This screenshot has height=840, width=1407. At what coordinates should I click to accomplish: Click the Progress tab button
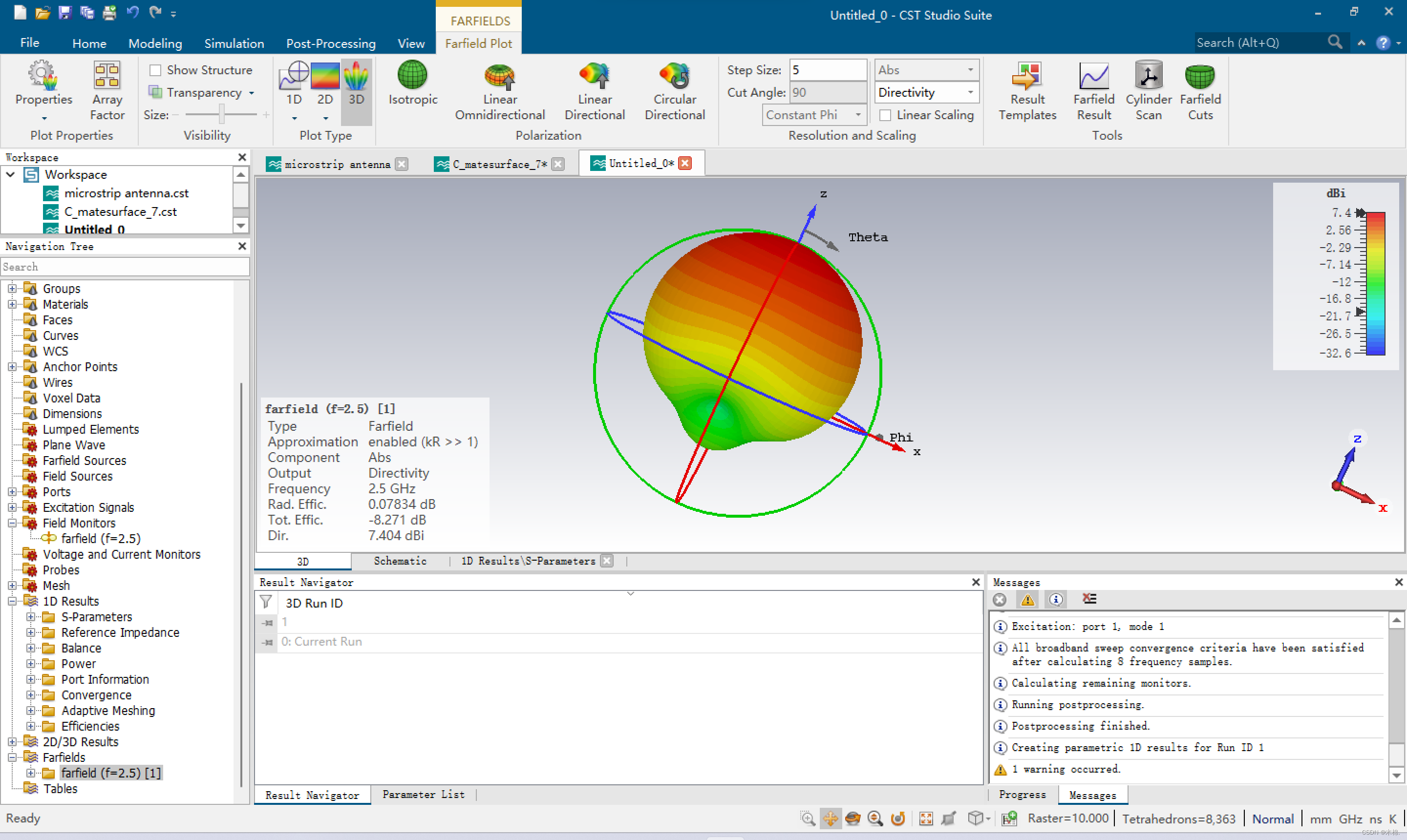pyautogui.click(x=1022, y=794)
